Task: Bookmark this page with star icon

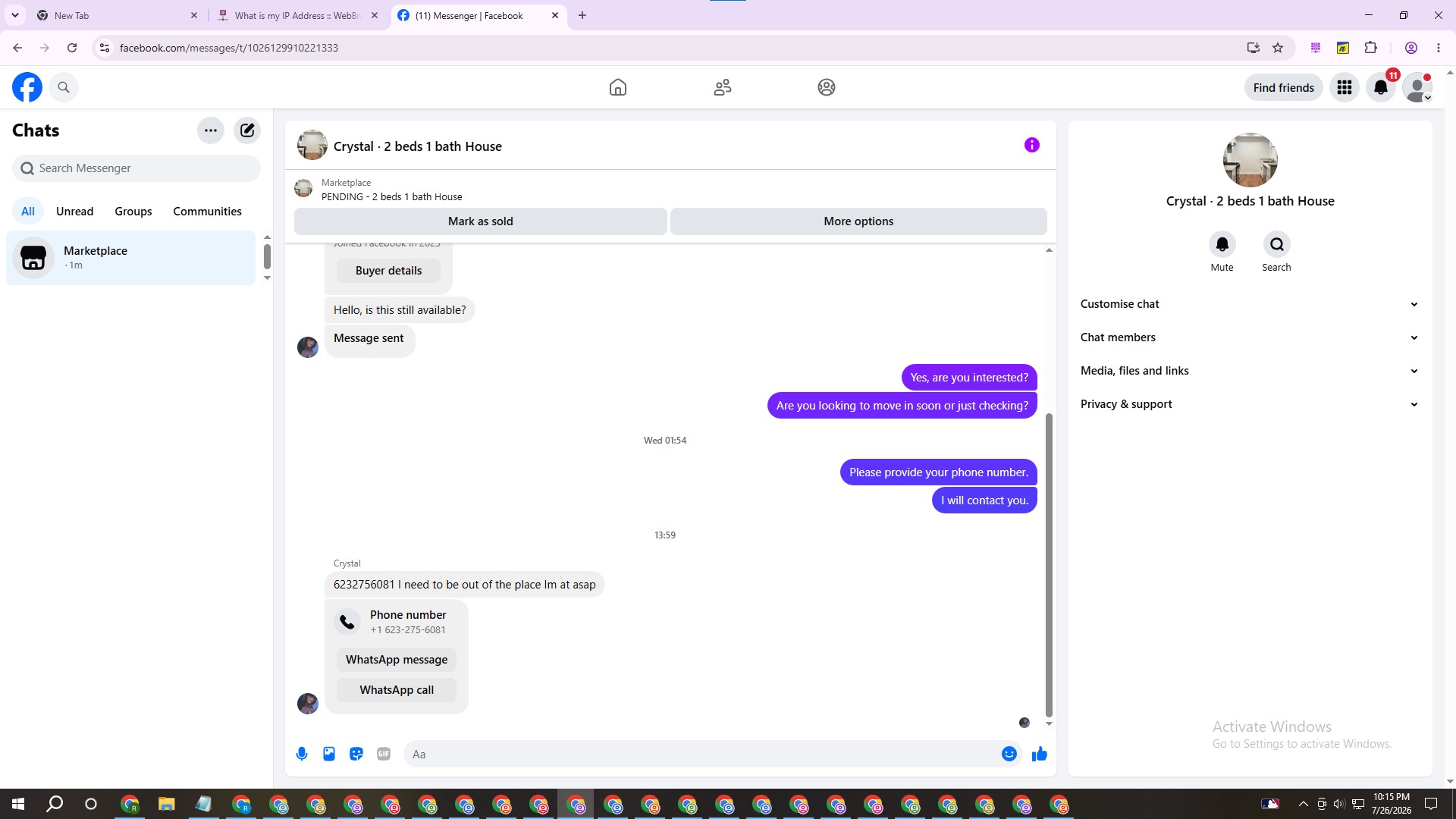Action: coord(1278,48)
